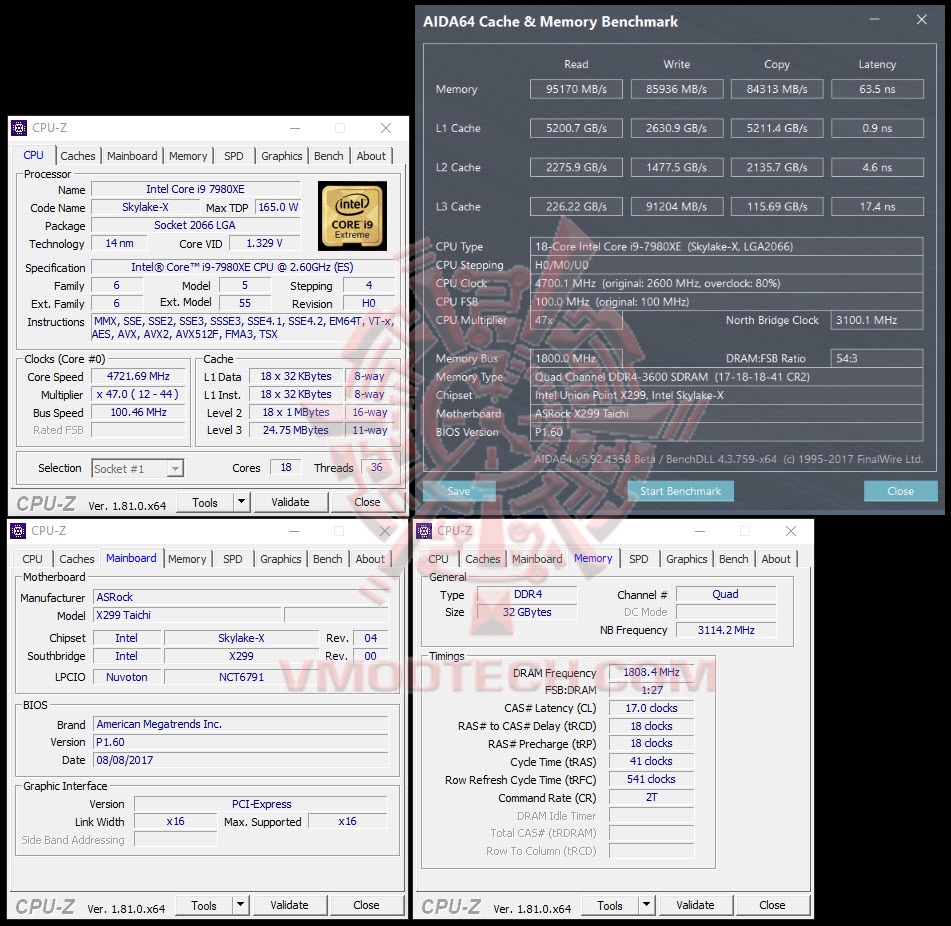The image size is (951, 926).
Task: Click Close button in Memory CPU-Z window
Action: pos(772,905)
